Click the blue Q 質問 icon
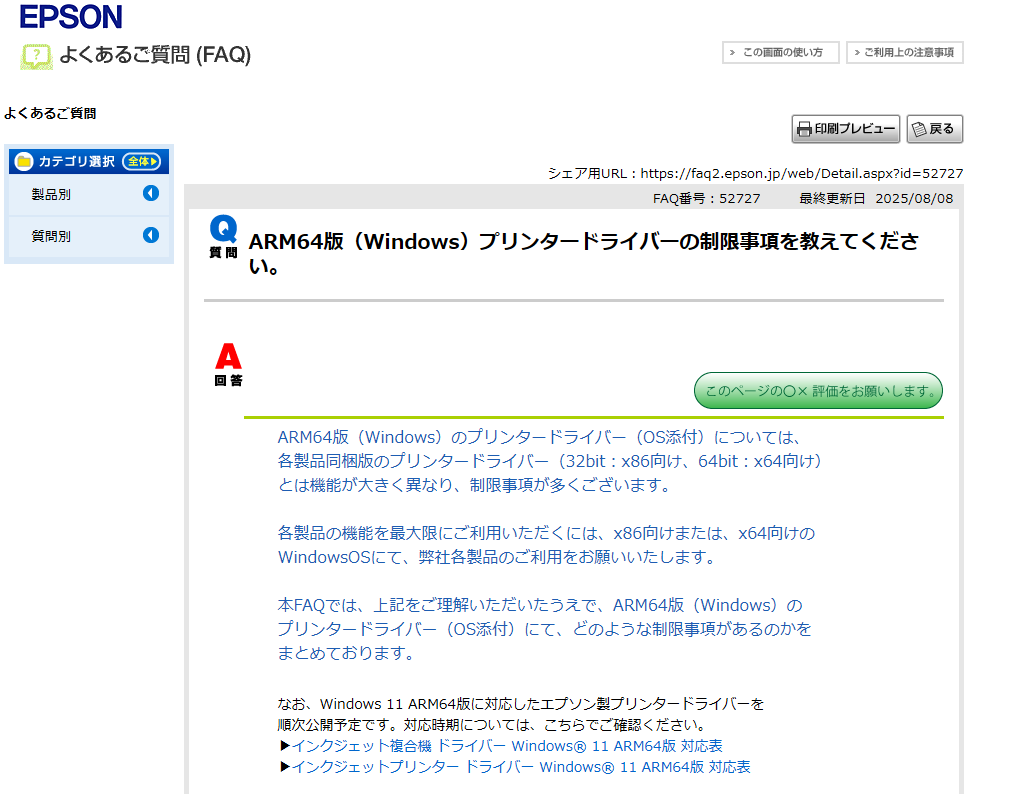The width and height of the screenshot is (1036, 794). pyautogui.click(x=223, y=236)
